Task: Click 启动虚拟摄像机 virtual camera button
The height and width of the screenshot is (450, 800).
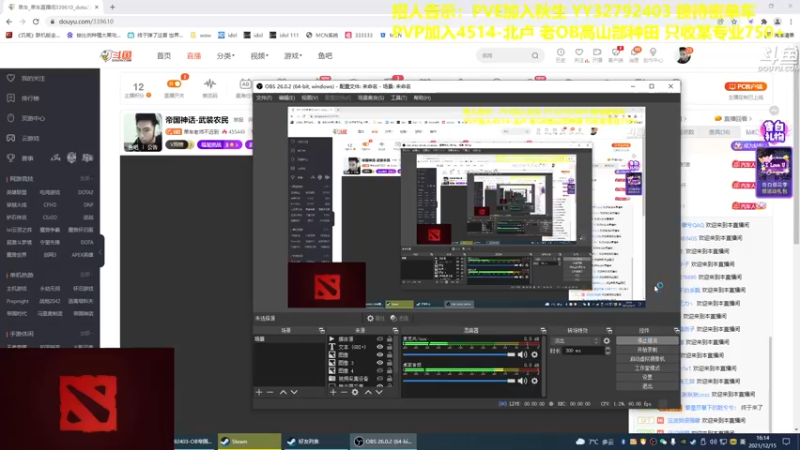Action: [647, 359]
